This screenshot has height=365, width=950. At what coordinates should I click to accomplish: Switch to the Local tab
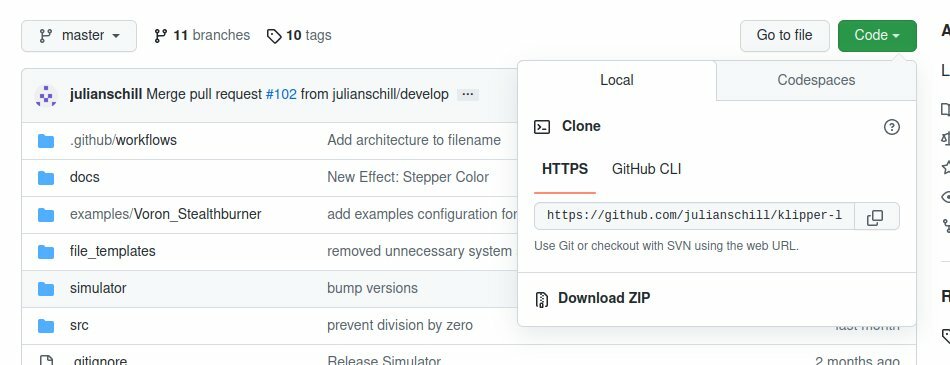tap(617, 80)
